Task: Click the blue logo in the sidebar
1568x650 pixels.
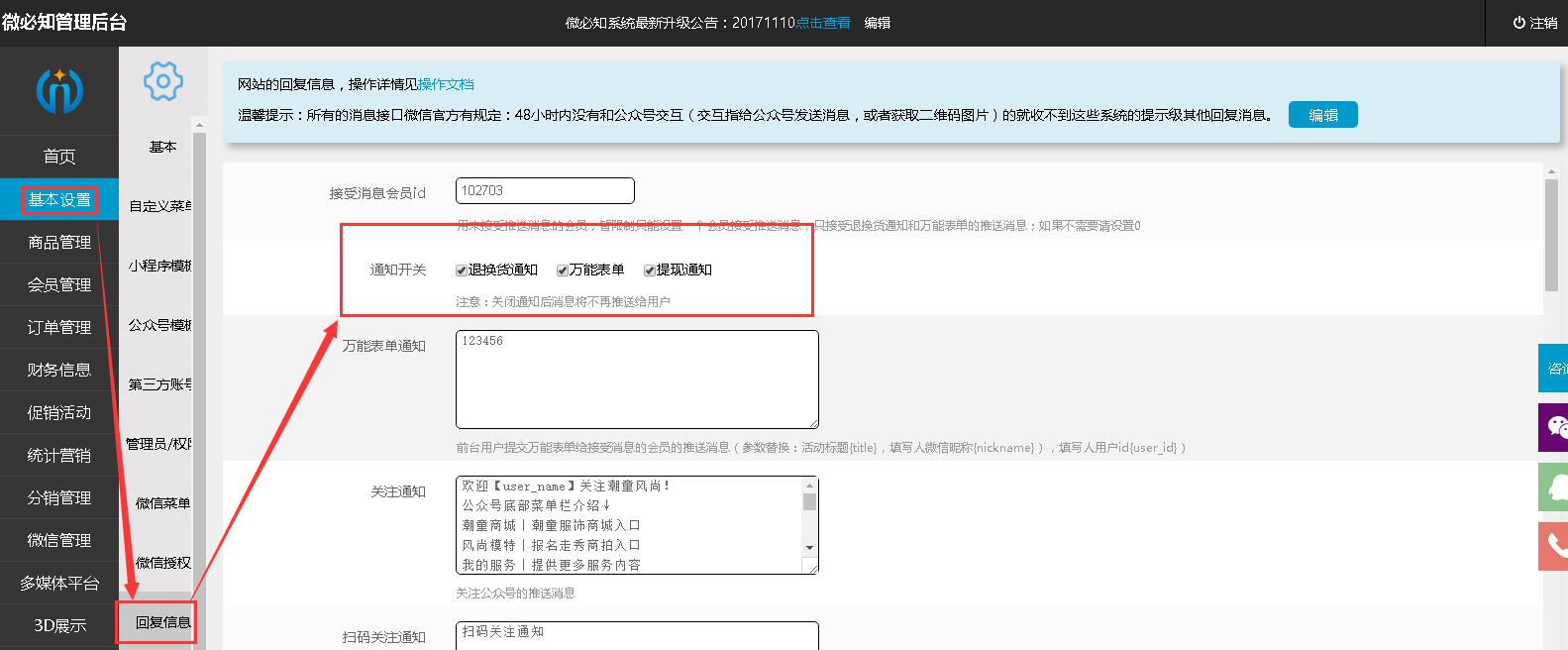Action: pyautogui.click(x=59, y=91)
